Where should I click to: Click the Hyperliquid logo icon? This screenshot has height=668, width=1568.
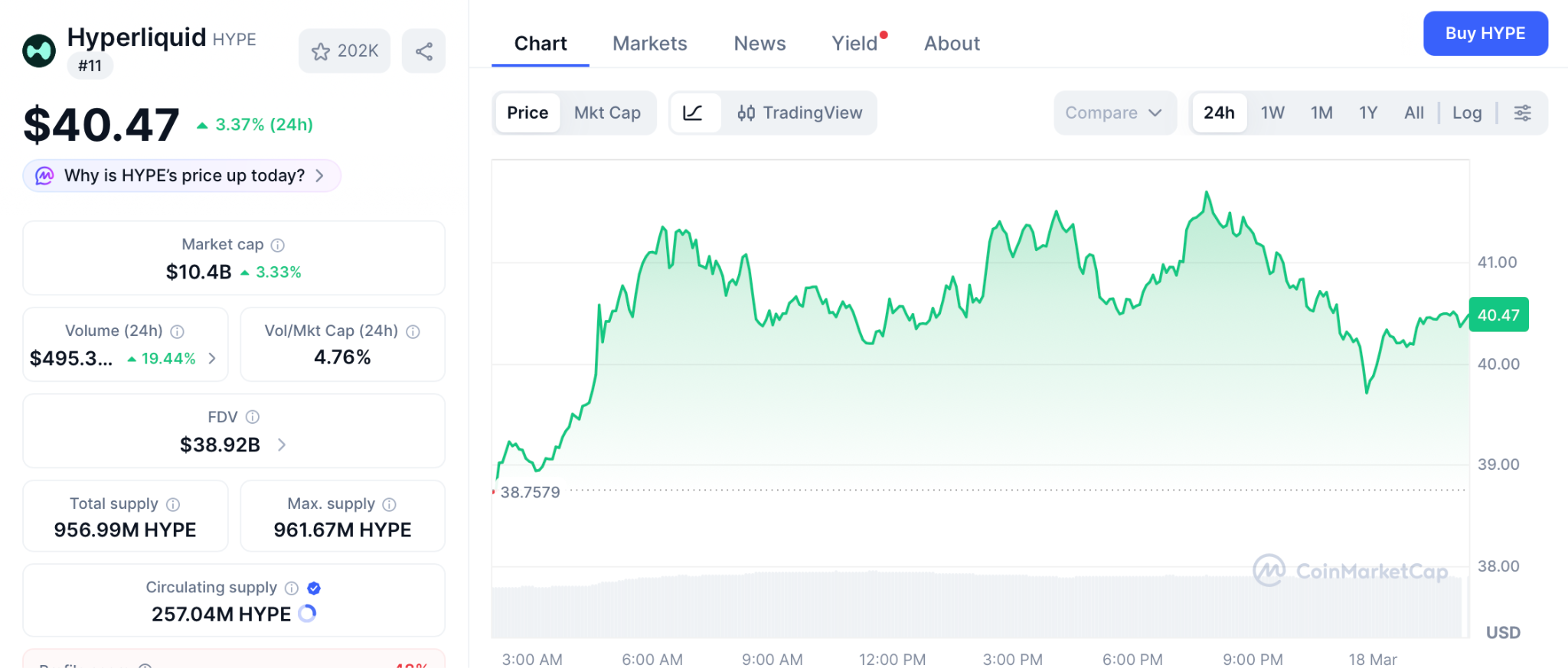click(39, 51)
